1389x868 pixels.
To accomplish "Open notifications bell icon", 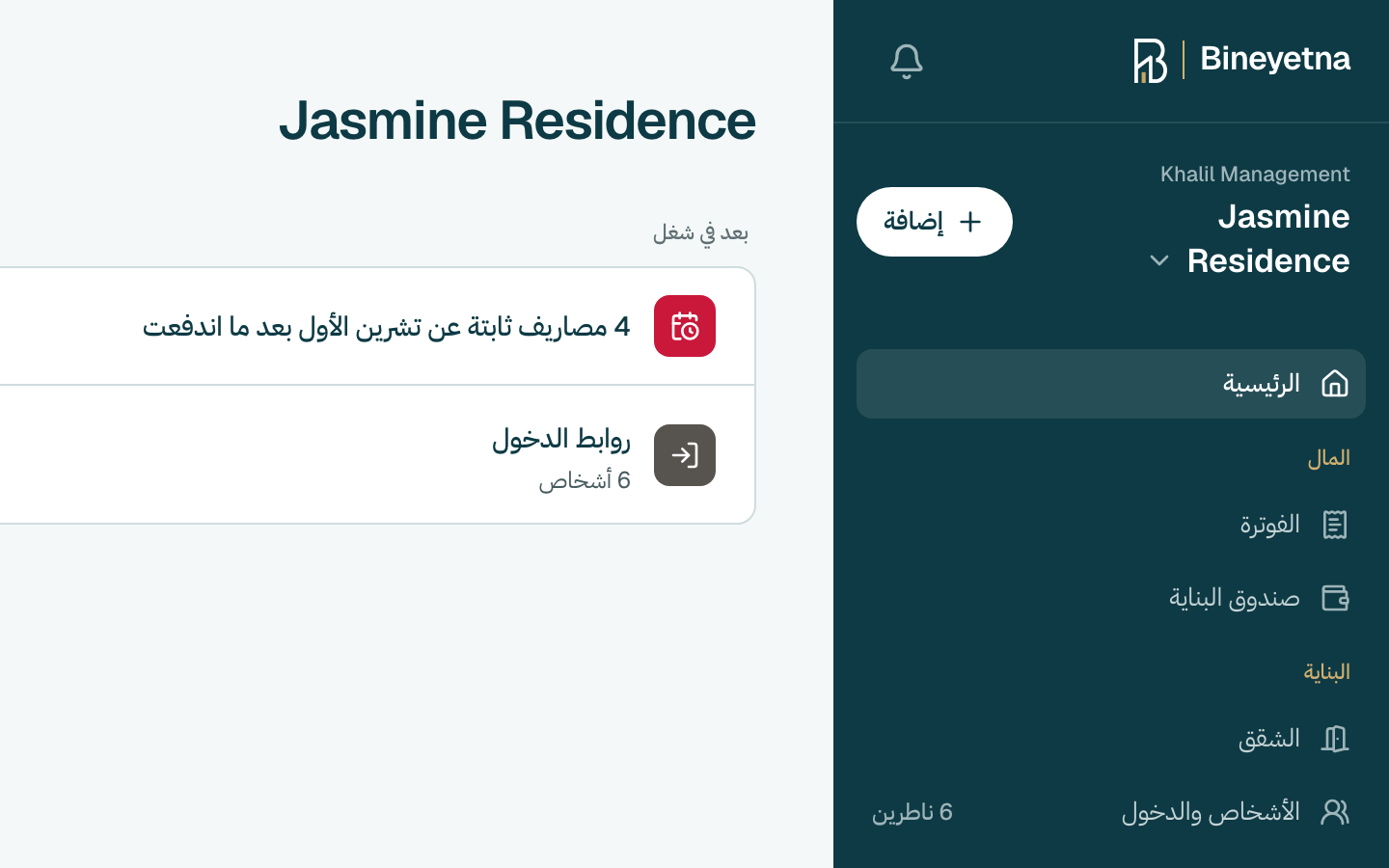I will click(906, 62).
